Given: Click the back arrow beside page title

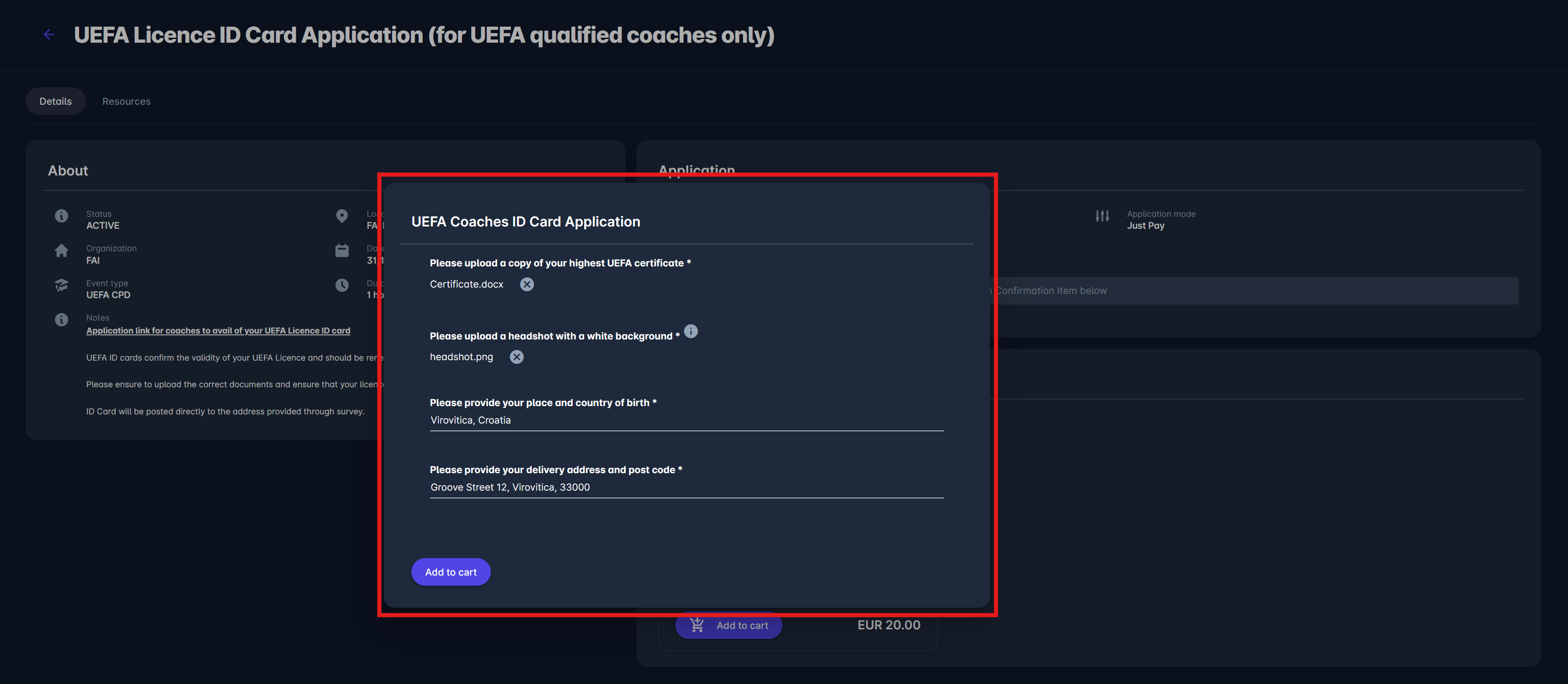Looking at the screenshot, I should click(49, 35).
